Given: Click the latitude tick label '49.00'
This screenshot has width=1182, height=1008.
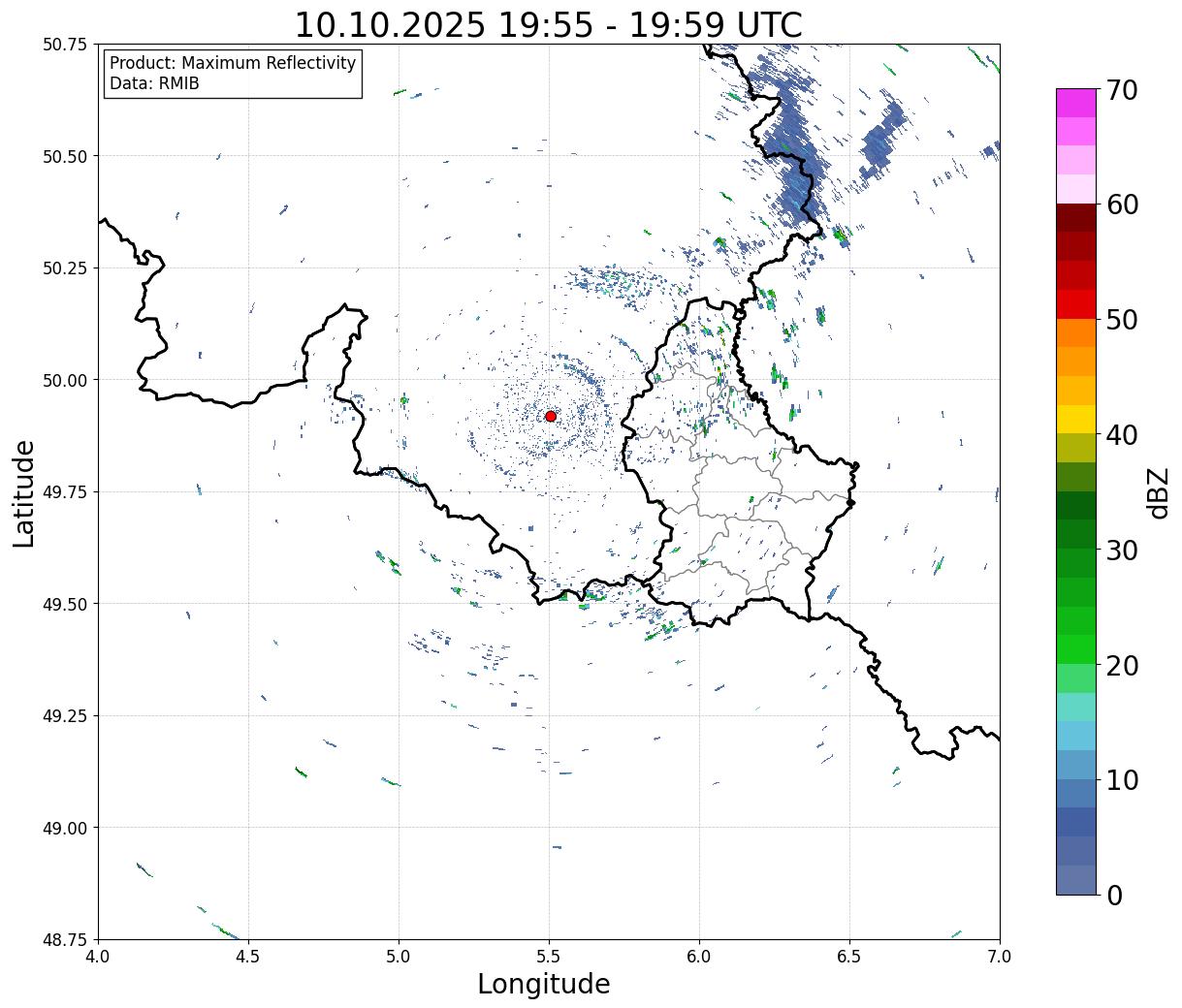Looking at the screenshot, I should click(x=65, y=828).
